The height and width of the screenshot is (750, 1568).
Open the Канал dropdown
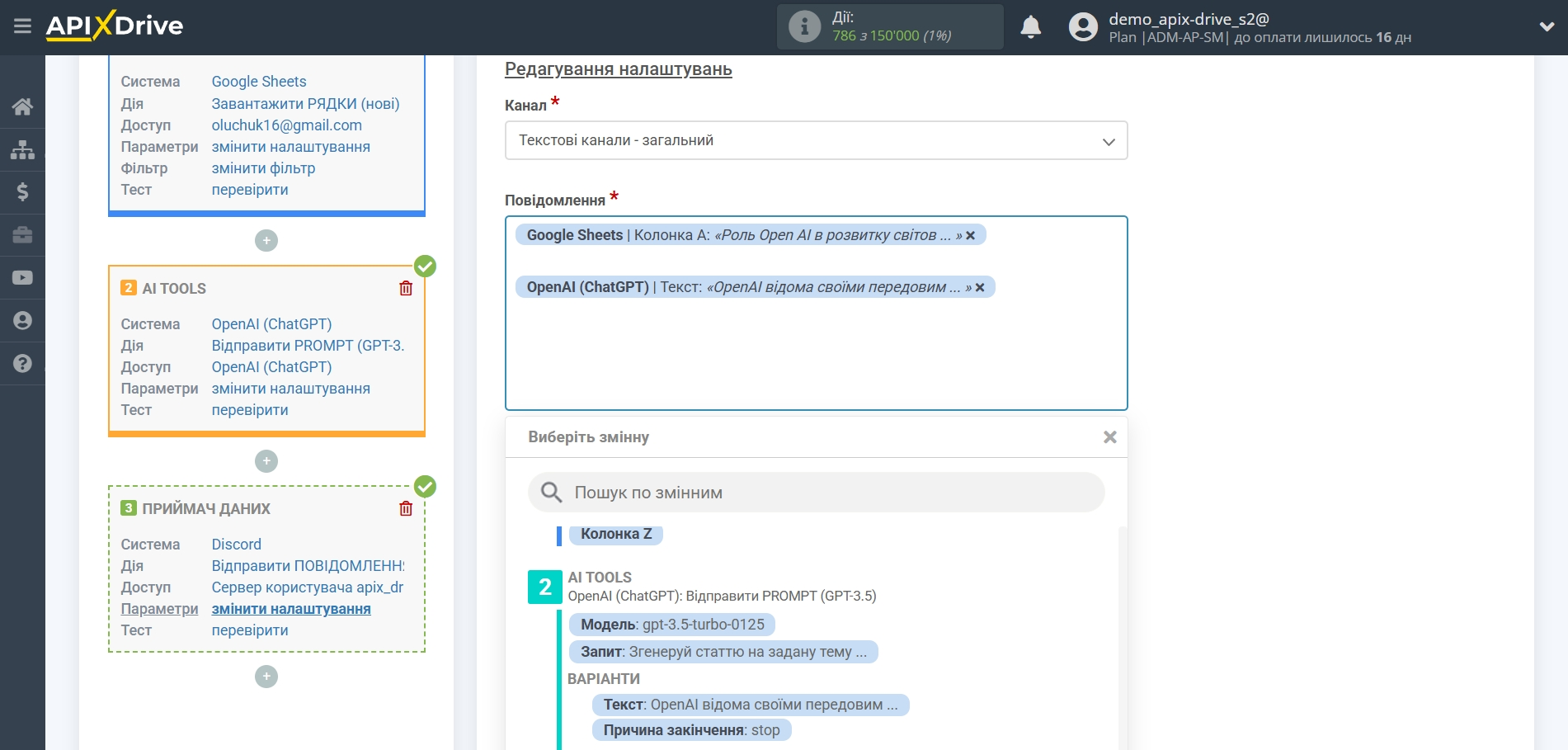[x=816, y=140]
